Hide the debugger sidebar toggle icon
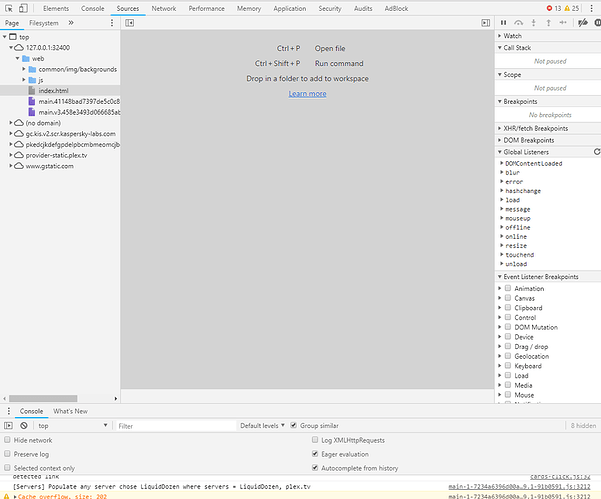This screenshot has height=499, width=601. pos(486,23)
